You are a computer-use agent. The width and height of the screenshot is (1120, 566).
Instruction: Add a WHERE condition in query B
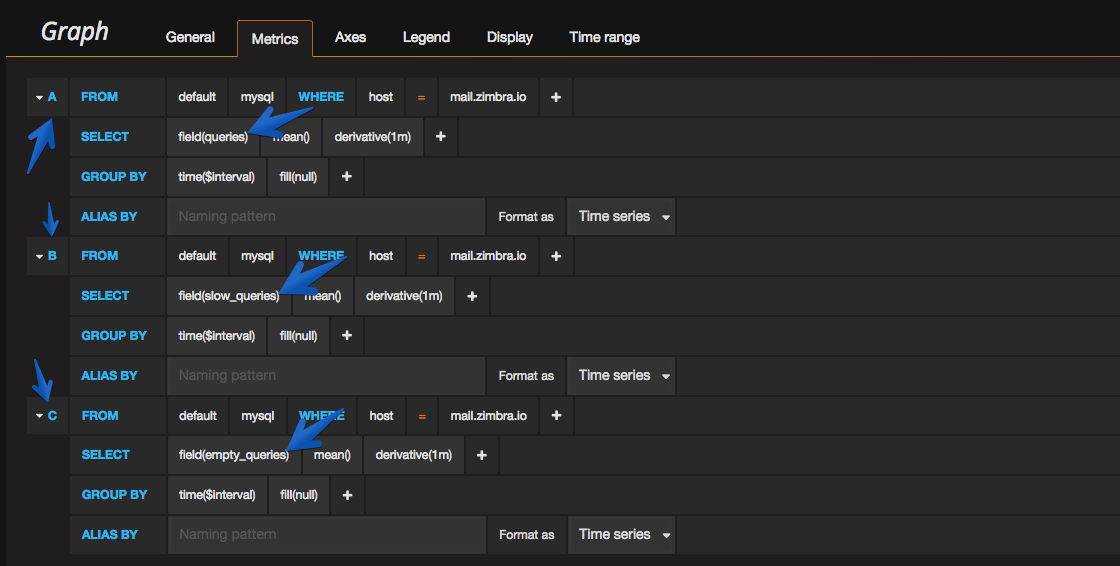click(x=556, y=256)
